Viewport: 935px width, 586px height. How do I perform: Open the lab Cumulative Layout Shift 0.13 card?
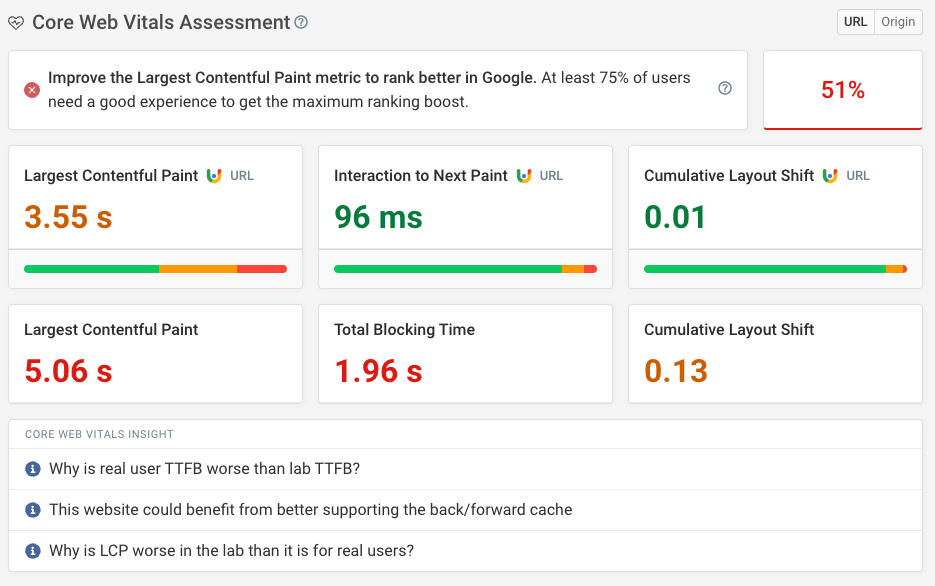pos(775,354)
